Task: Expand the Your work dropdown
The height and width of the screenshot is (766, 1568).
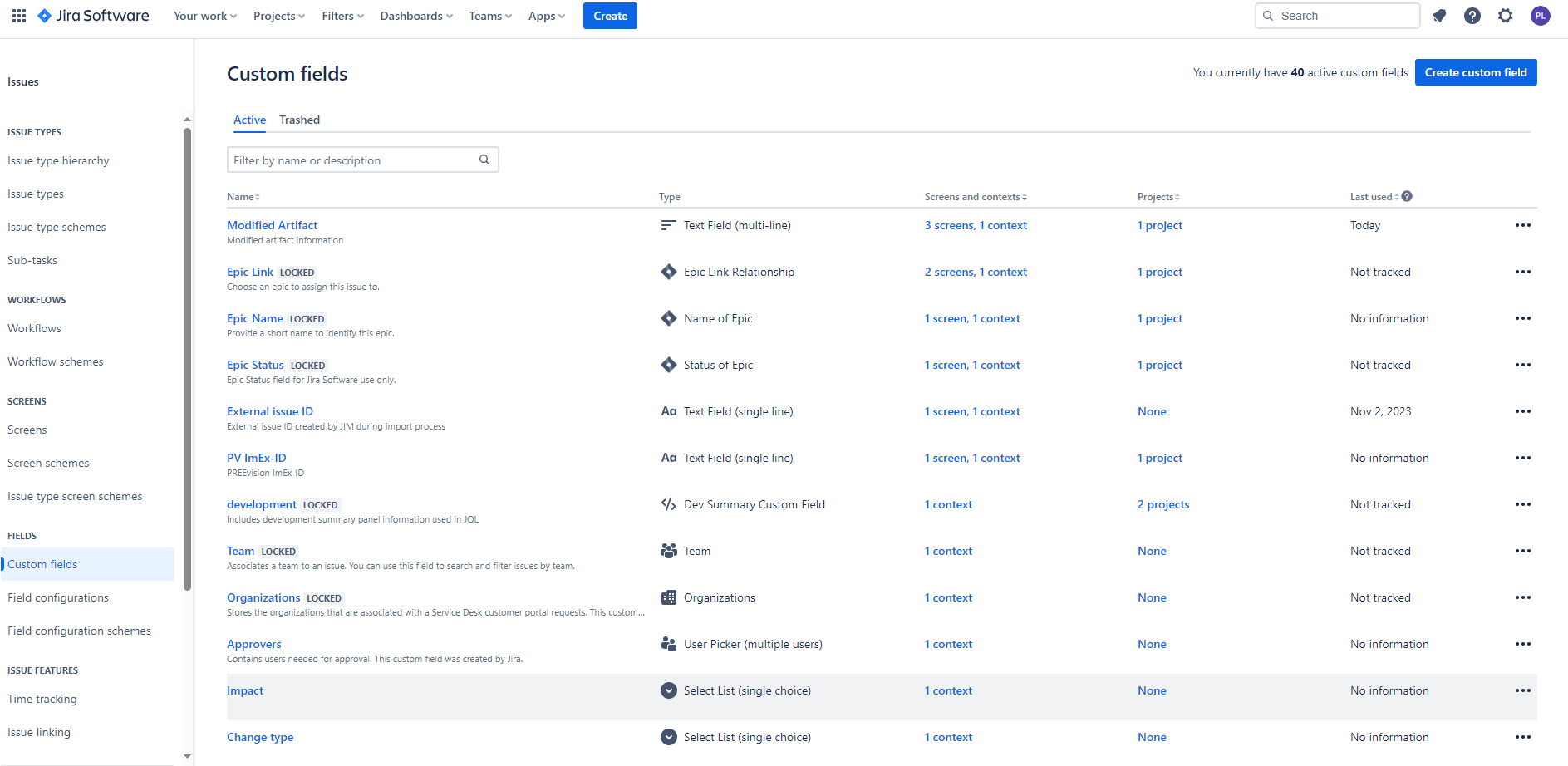Action: (205, 16)
